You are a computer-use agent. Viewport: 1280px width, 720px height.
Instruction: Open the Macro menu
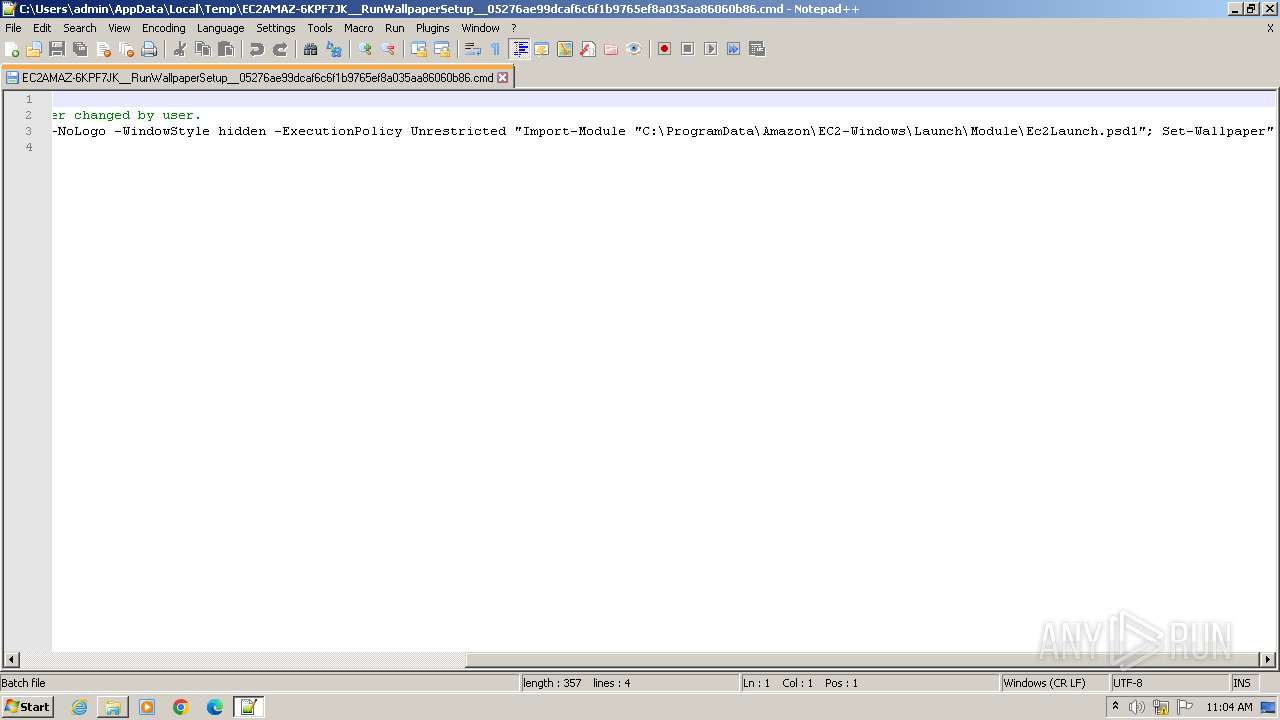pyautogui.click(x=359, y=28)
